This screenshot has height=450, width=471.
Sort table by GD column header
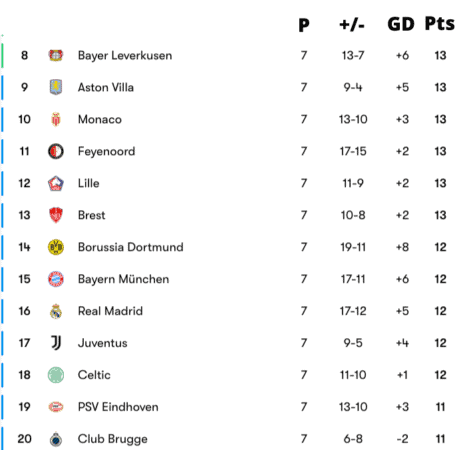pyautogui.click(x=401, y=24)
